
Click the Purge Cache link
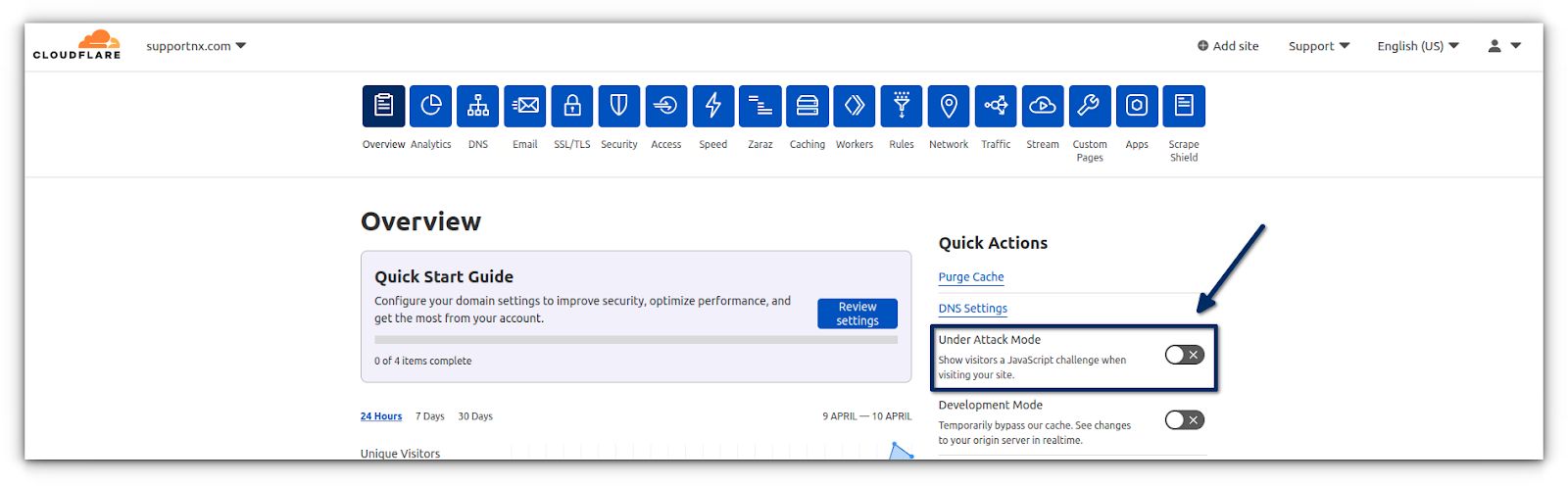click(971, 277)
